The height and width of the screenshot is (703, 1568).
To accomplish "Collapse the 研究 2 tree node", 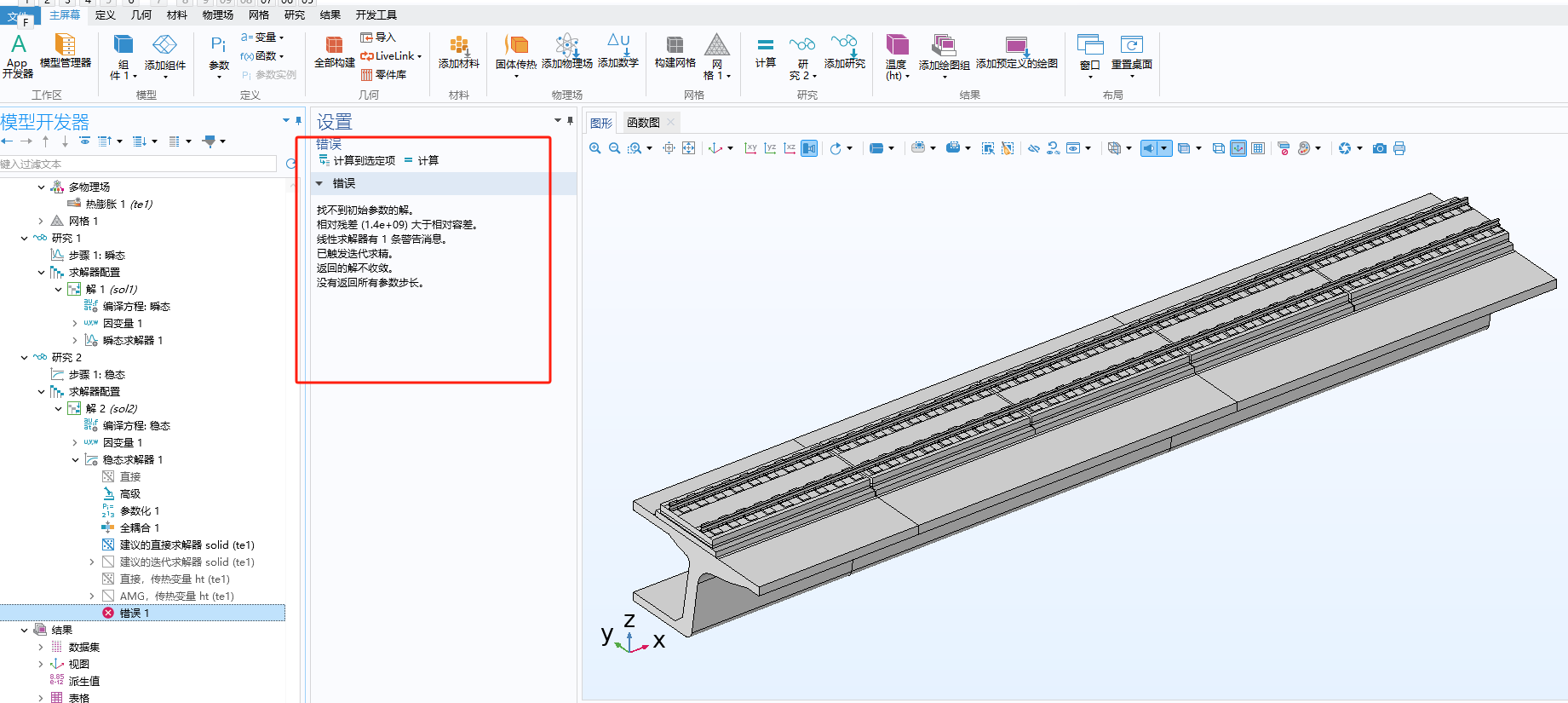I will tap(24, 357).
